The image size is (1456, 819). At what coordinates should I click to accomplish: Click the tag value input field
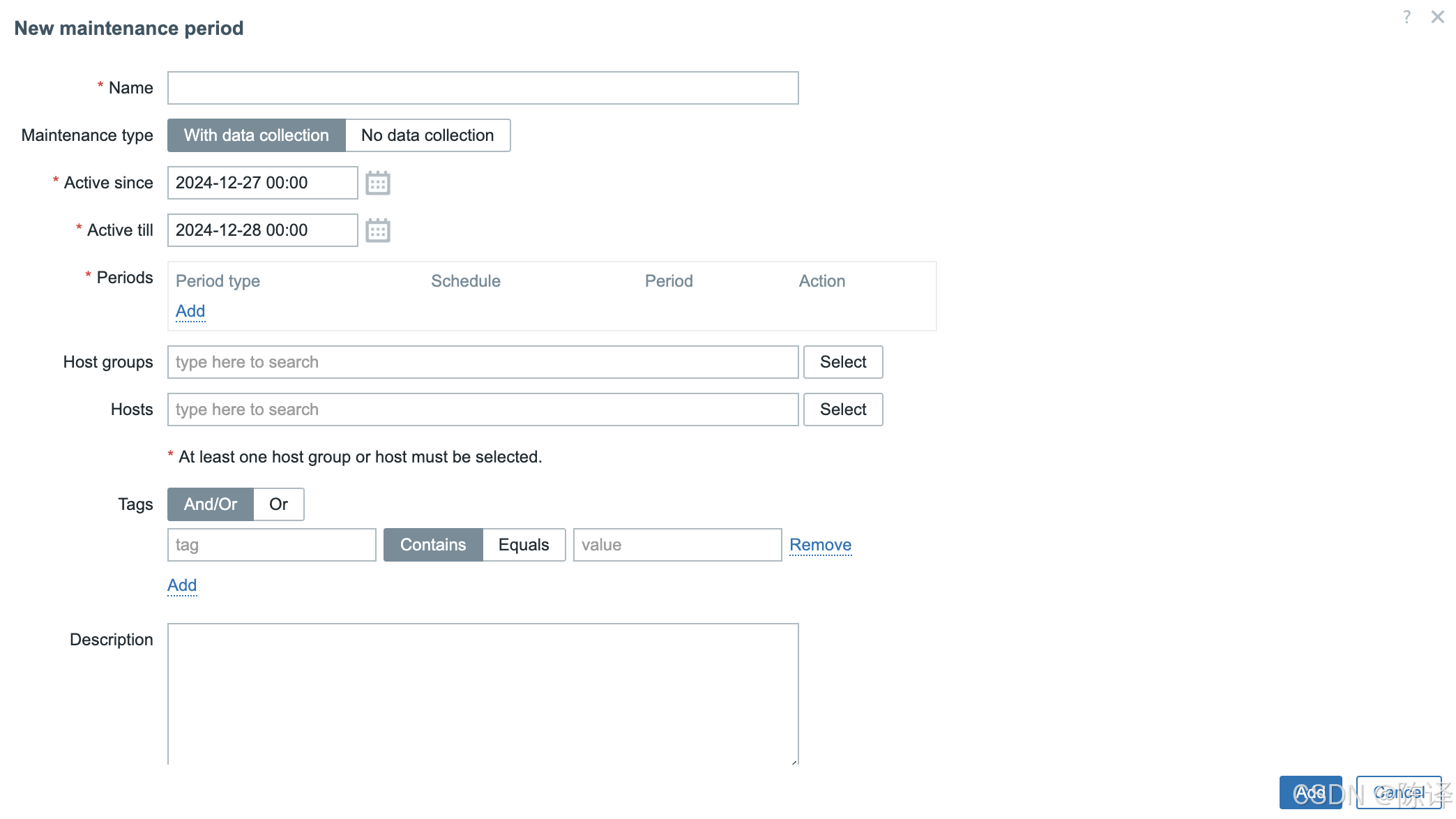[x=676, y=545]
